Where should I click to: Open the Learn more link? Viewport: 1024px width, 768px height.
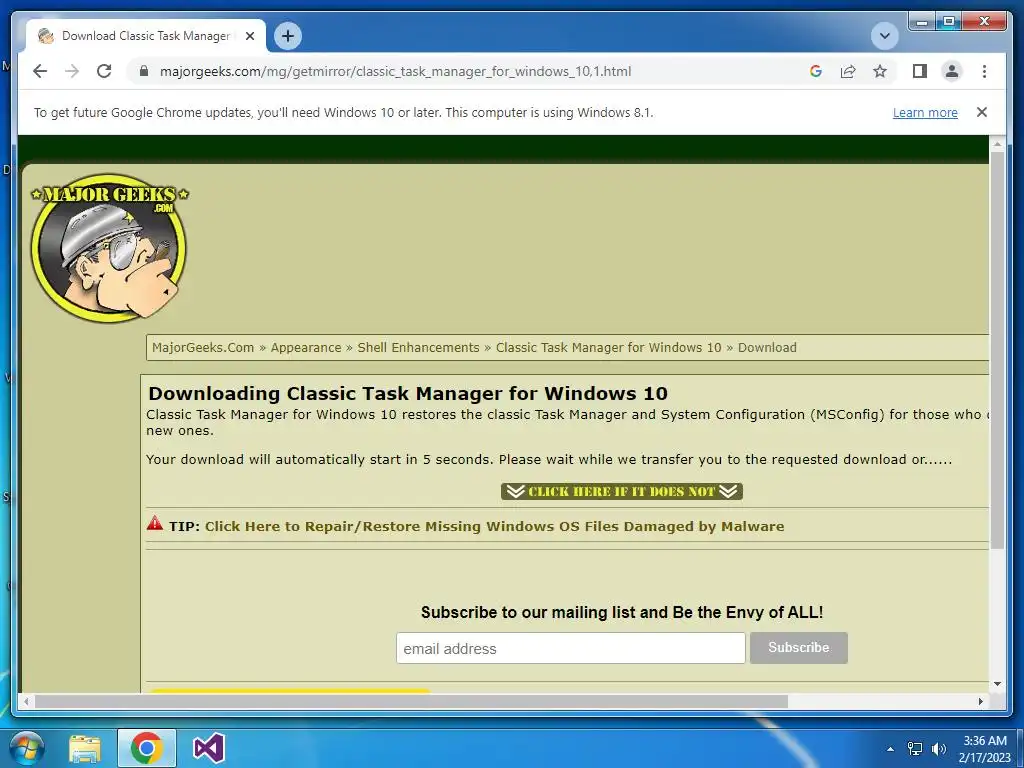click(925, 112)
